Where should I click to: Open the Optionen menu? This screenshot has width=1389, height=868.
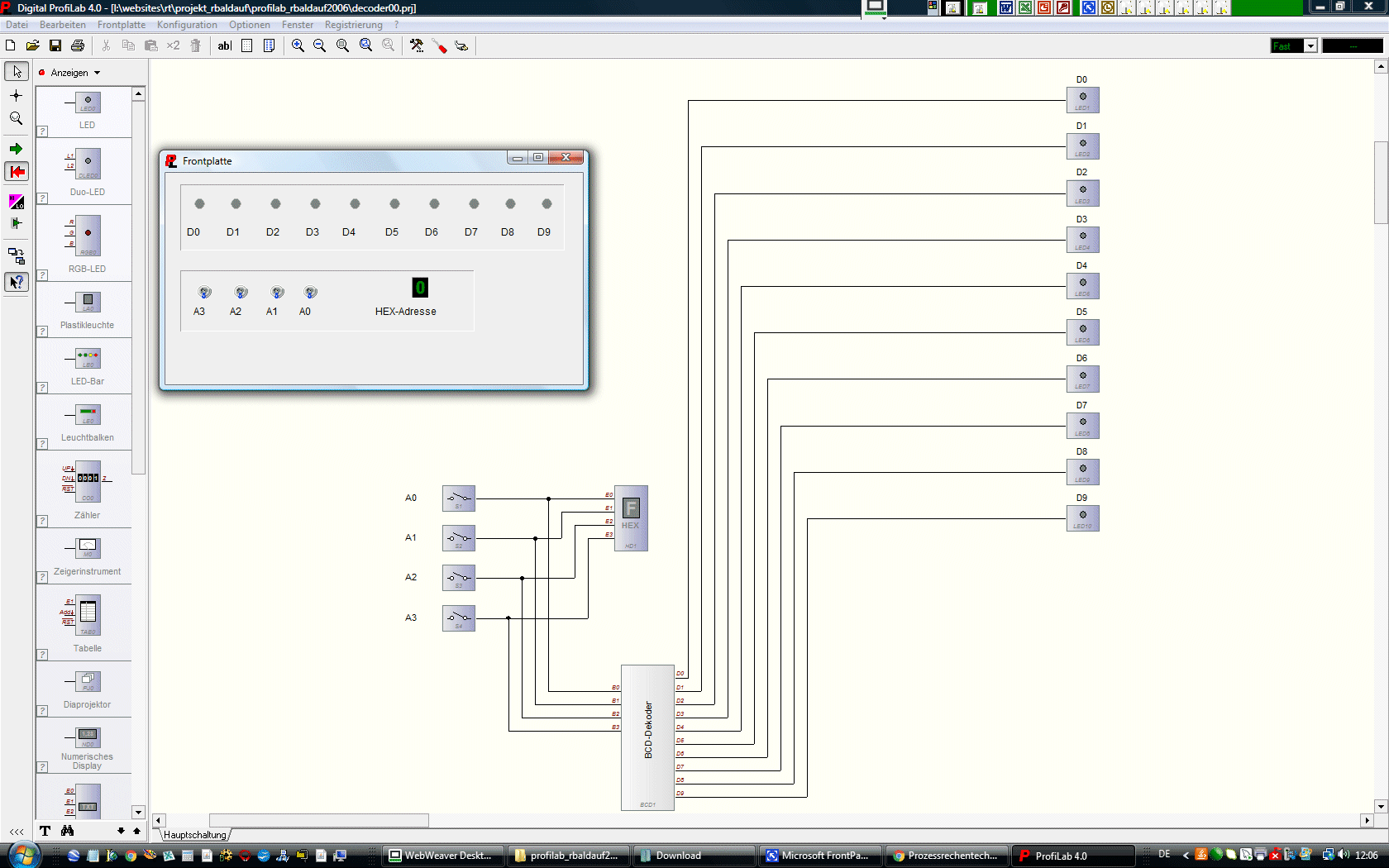click(x=250, y=25)
